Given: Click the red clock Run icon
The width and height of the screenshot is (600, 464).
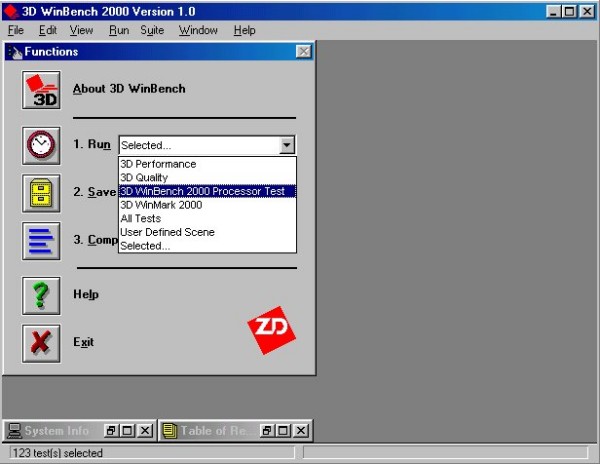Looking at the screenshot, I should (x=41, y=146).
